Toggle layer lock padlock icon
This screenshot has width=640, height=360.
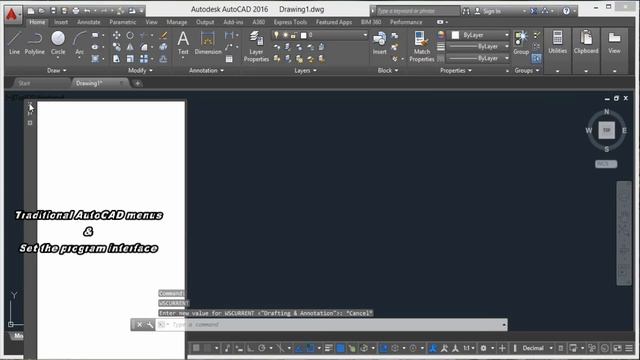[293, 35]
